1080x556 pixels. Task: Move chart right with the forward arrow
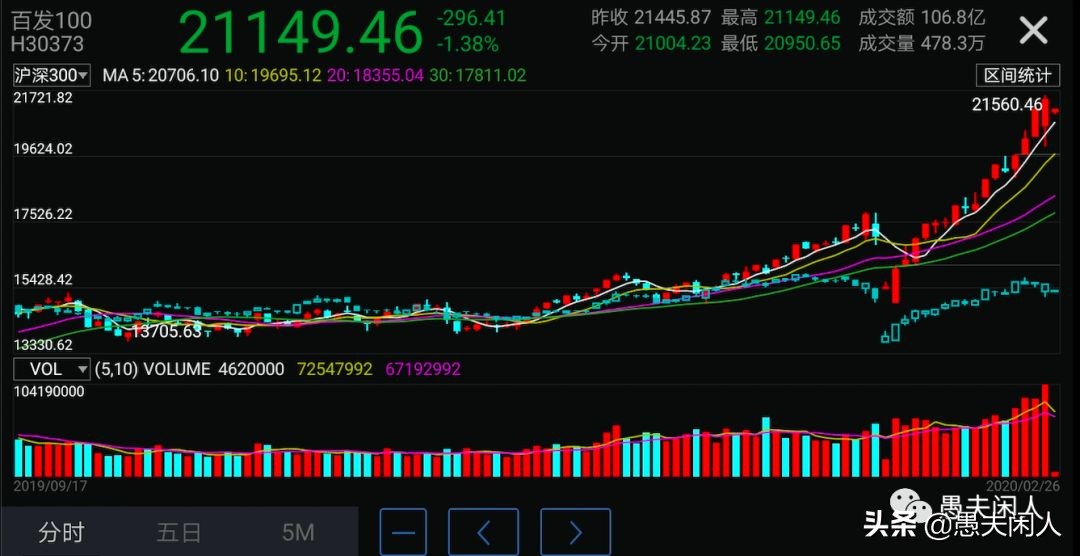tap(576, 533)
